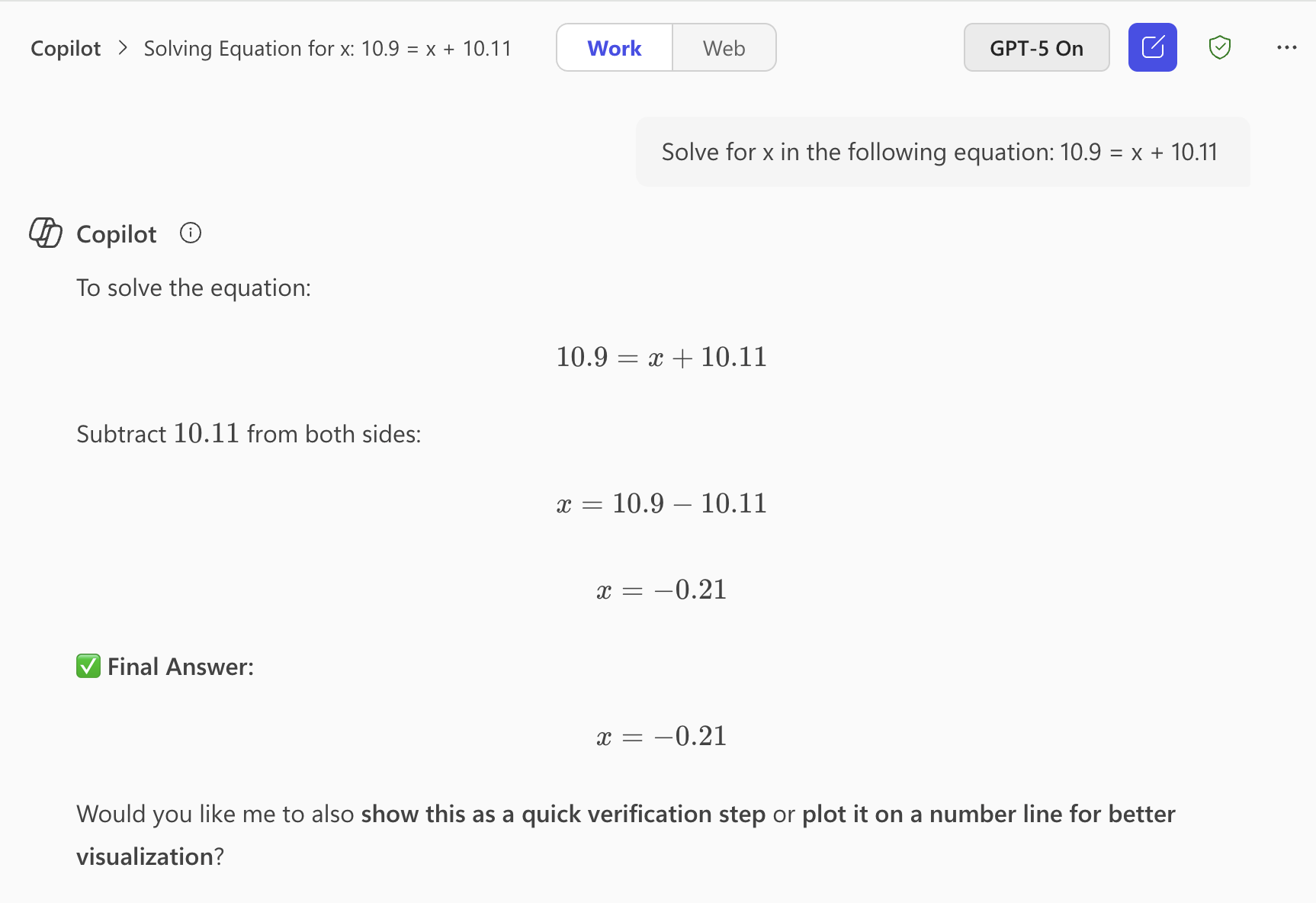This screenshot has height=903, width=1316.
Task: Switch the conversation toggle to Web
Action: point(723,47)
